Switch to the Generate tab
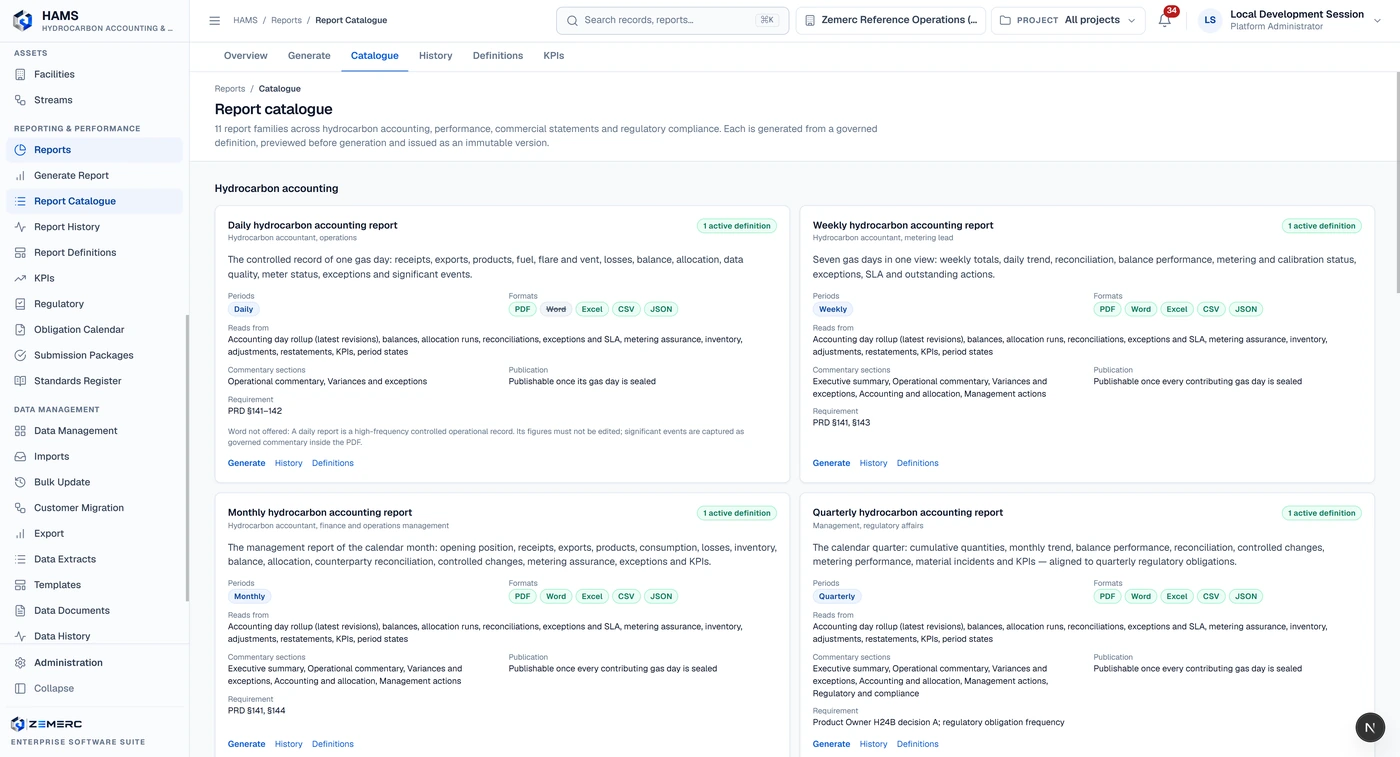1400x757 pixels. coord(309,56)
